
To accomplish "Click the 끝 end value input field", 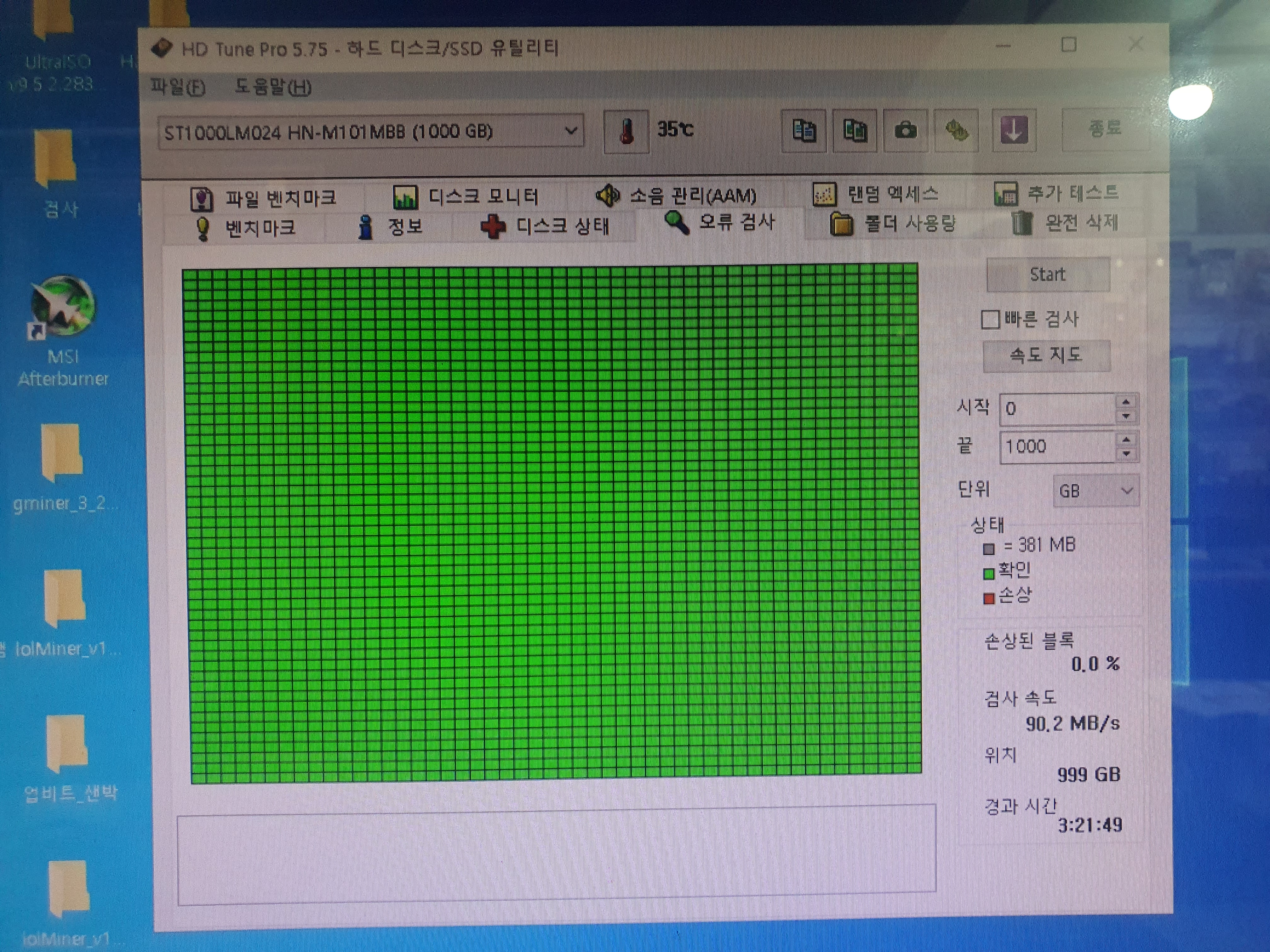I will click(1058, 447).
